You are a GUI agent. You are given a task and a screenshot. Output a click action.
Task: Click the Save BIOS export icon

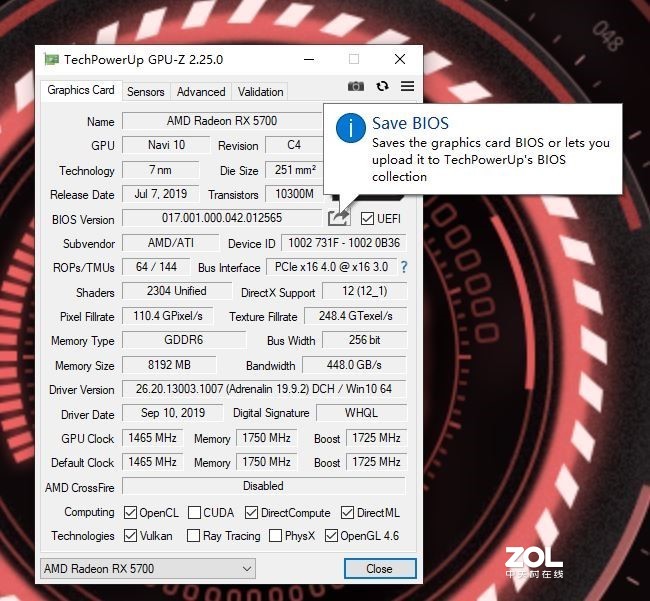pyautogui.click(x=339, y=217)
